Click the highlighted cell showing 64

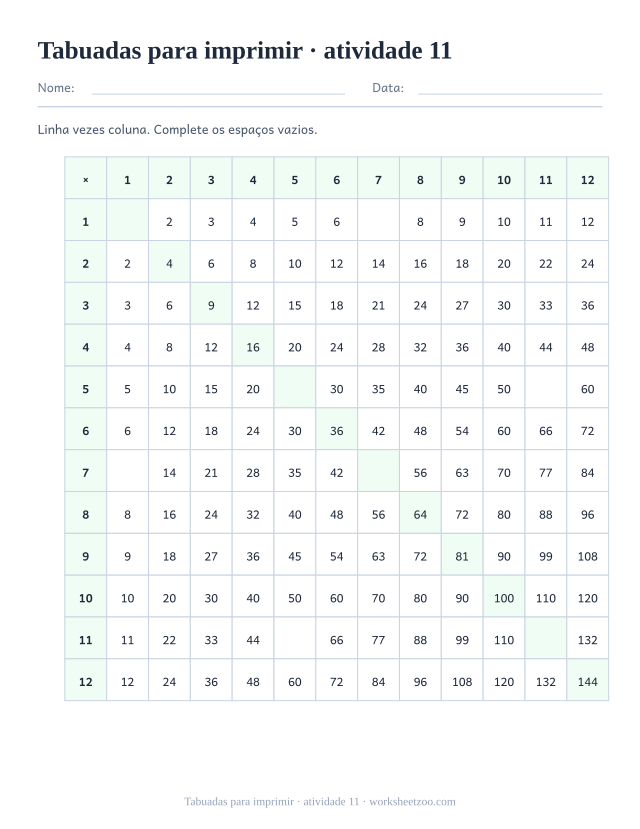tap(420, 513)
